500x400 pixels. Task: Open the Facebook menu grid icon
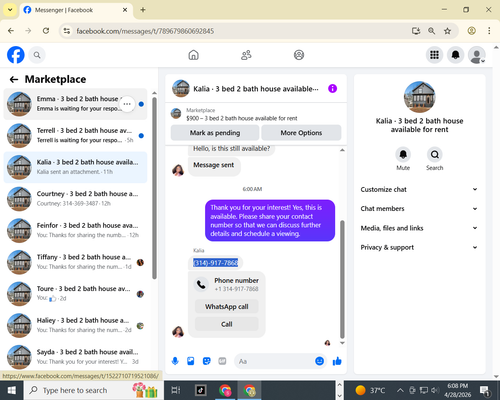pyautogui.click(x=434, y=55)
